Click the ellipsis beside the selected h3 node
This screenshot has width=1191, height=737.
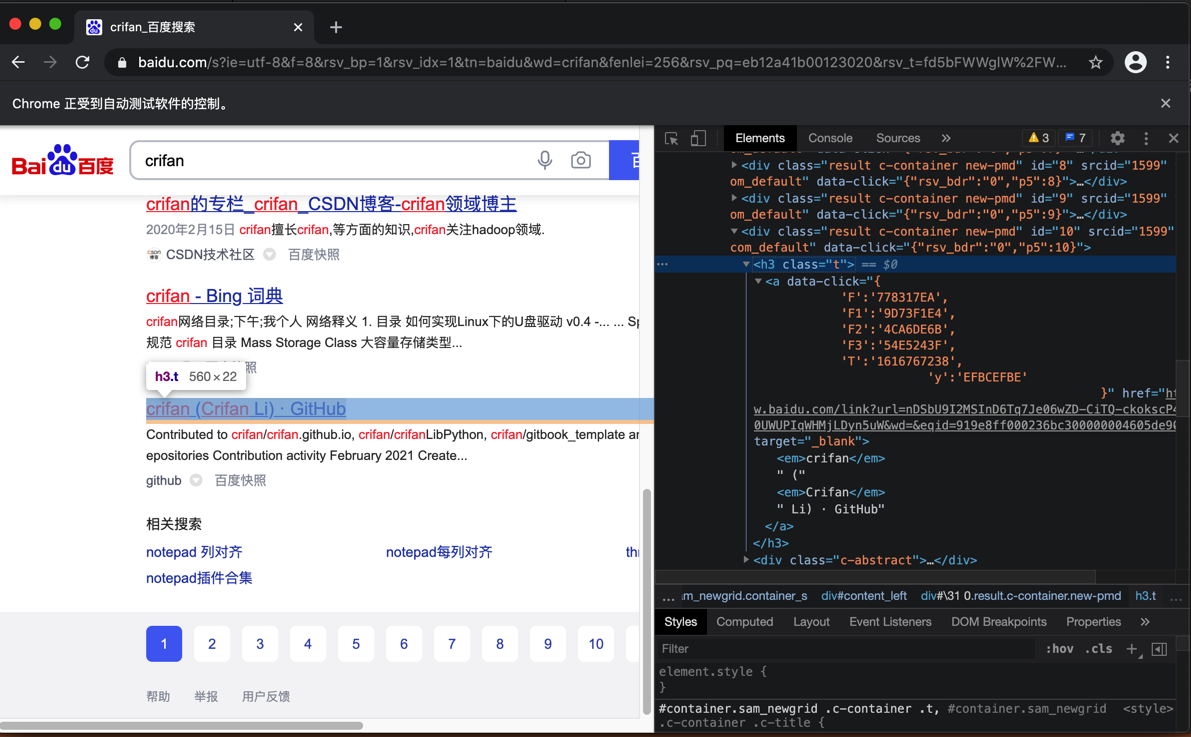tap(662, 264)
